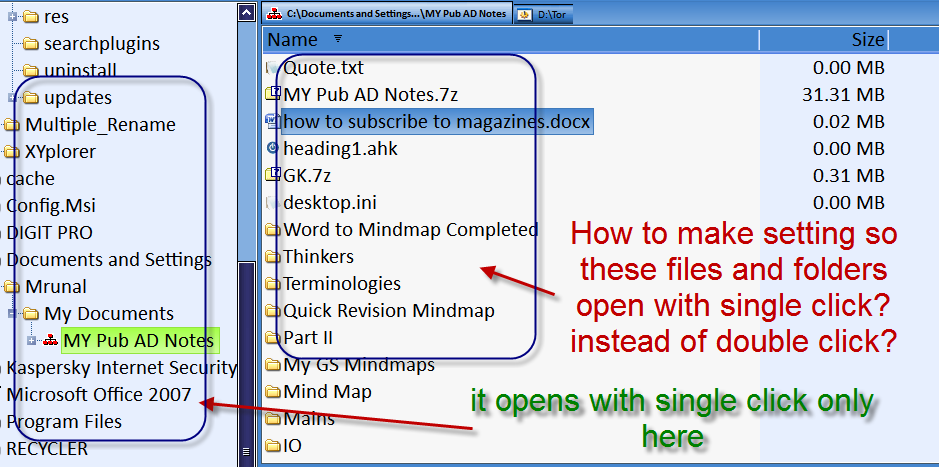
Task: Click the MY Pub AD Notes.7z archive icon
Action: pos(274,95)
